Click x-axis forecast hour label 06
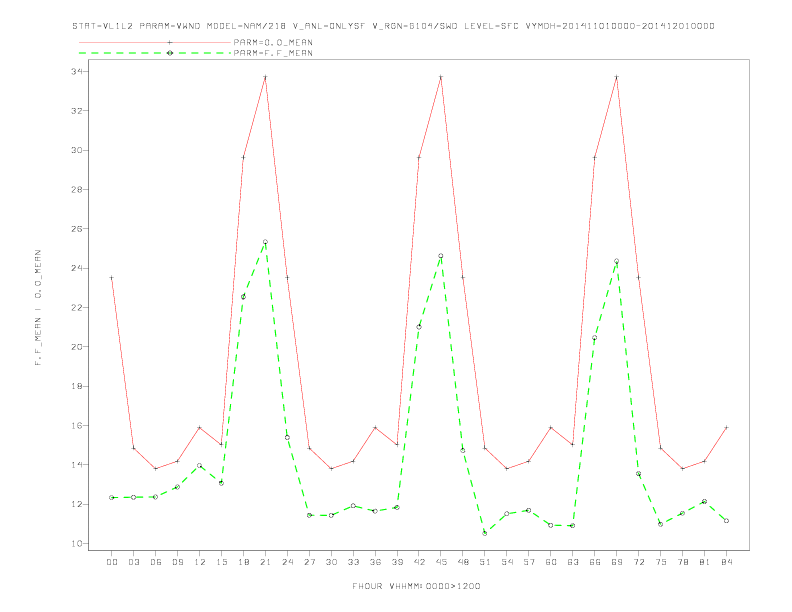Image resolution: width=792 pixels, height=612 pixels. click(x=156, y=562)
